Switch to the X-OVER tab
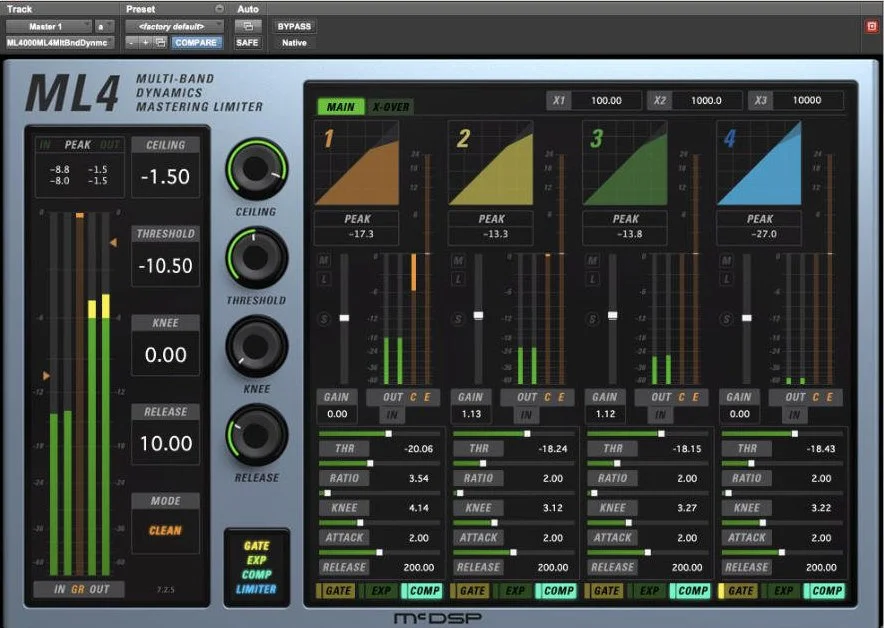The width and height of the screenshot is (884, 628). (x=391, y=107)
